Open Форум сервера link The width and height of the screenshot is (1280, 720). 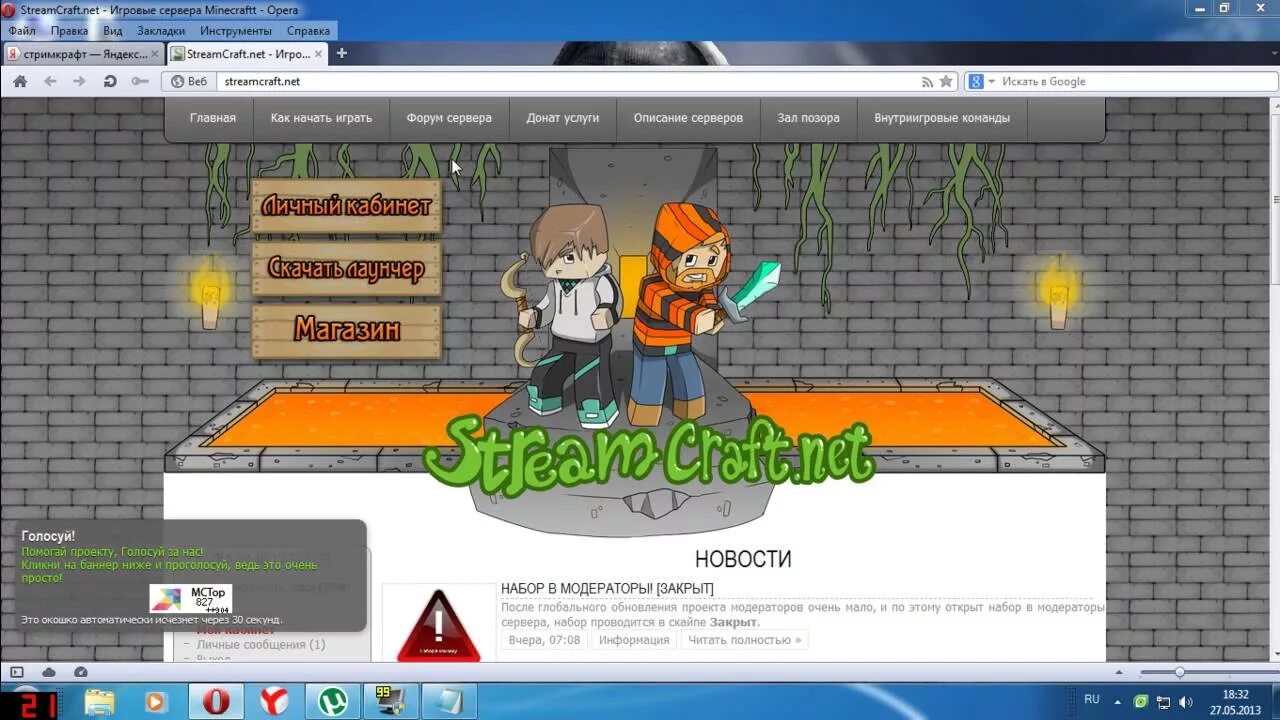pyautogui.click(x=449, y=118)
